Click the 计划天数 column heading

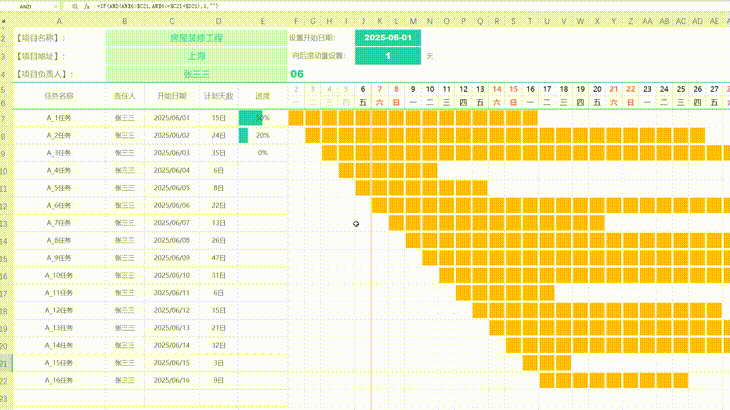tap(219, 96)
